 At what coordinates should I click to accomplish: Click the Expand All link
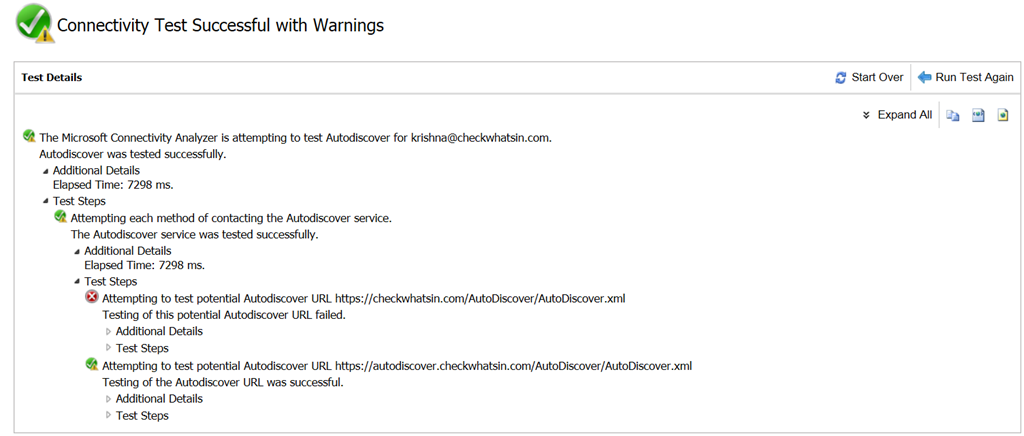tap(904, 115)
